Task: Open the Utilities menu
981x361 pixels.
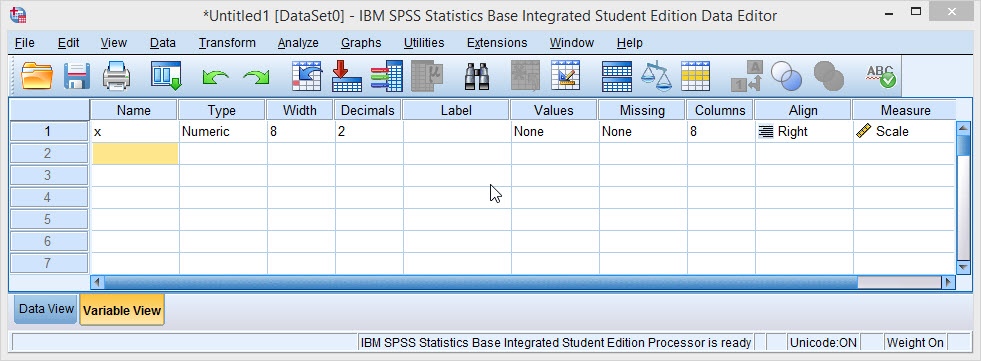Action: (424, 43)
